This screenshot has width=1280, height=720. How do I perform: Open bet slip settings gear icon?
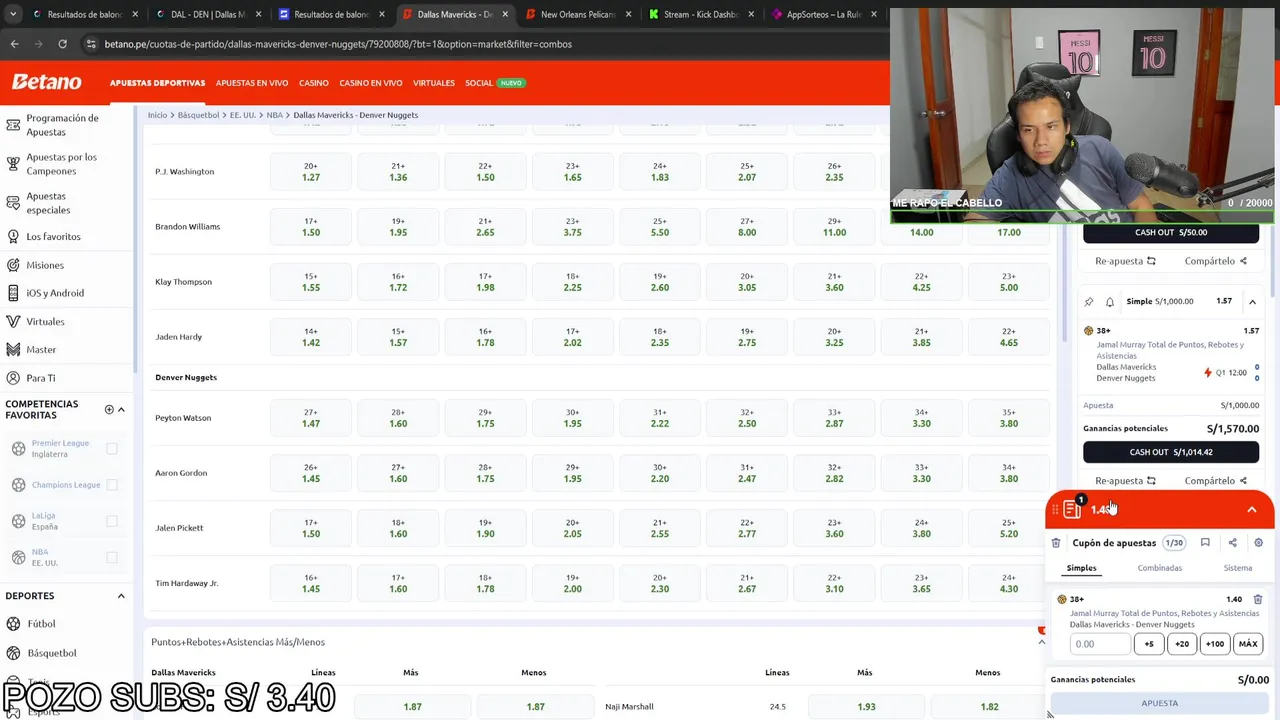pyautogui.click(x=1258, y=543)
